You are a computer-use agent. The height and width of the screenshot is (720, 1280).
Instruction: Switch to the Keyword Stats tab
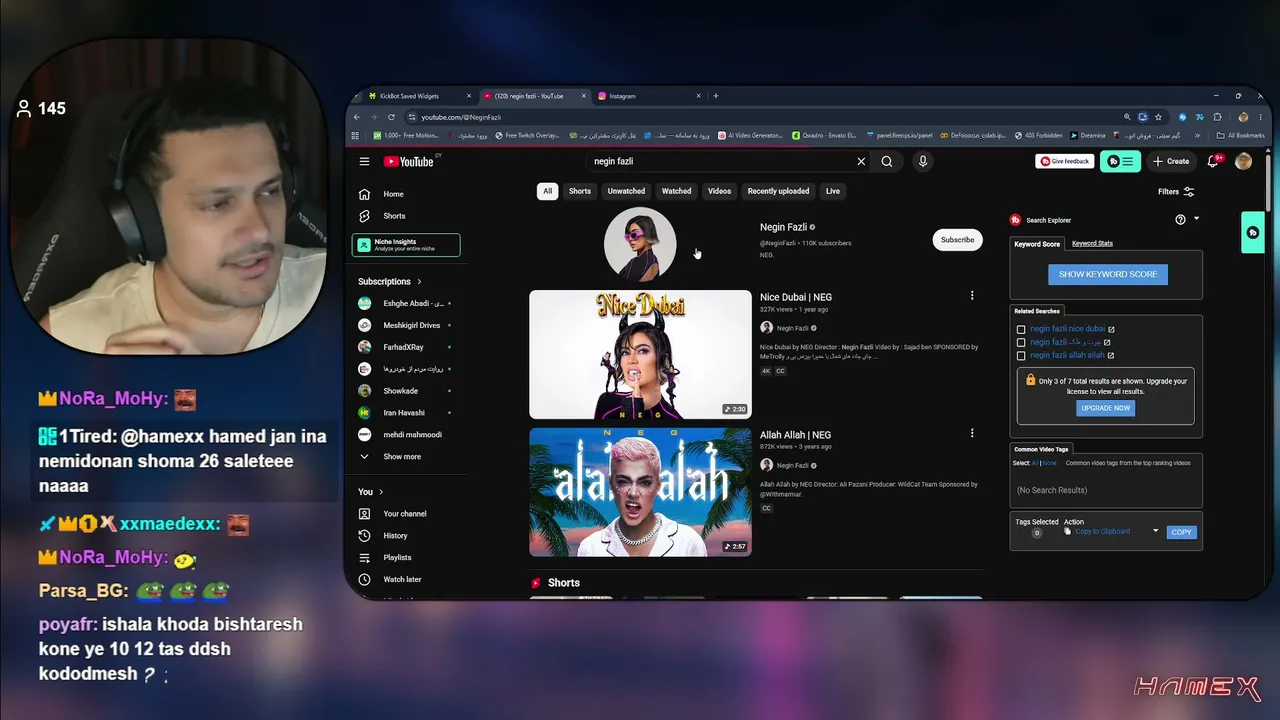tap(1092, 243)
